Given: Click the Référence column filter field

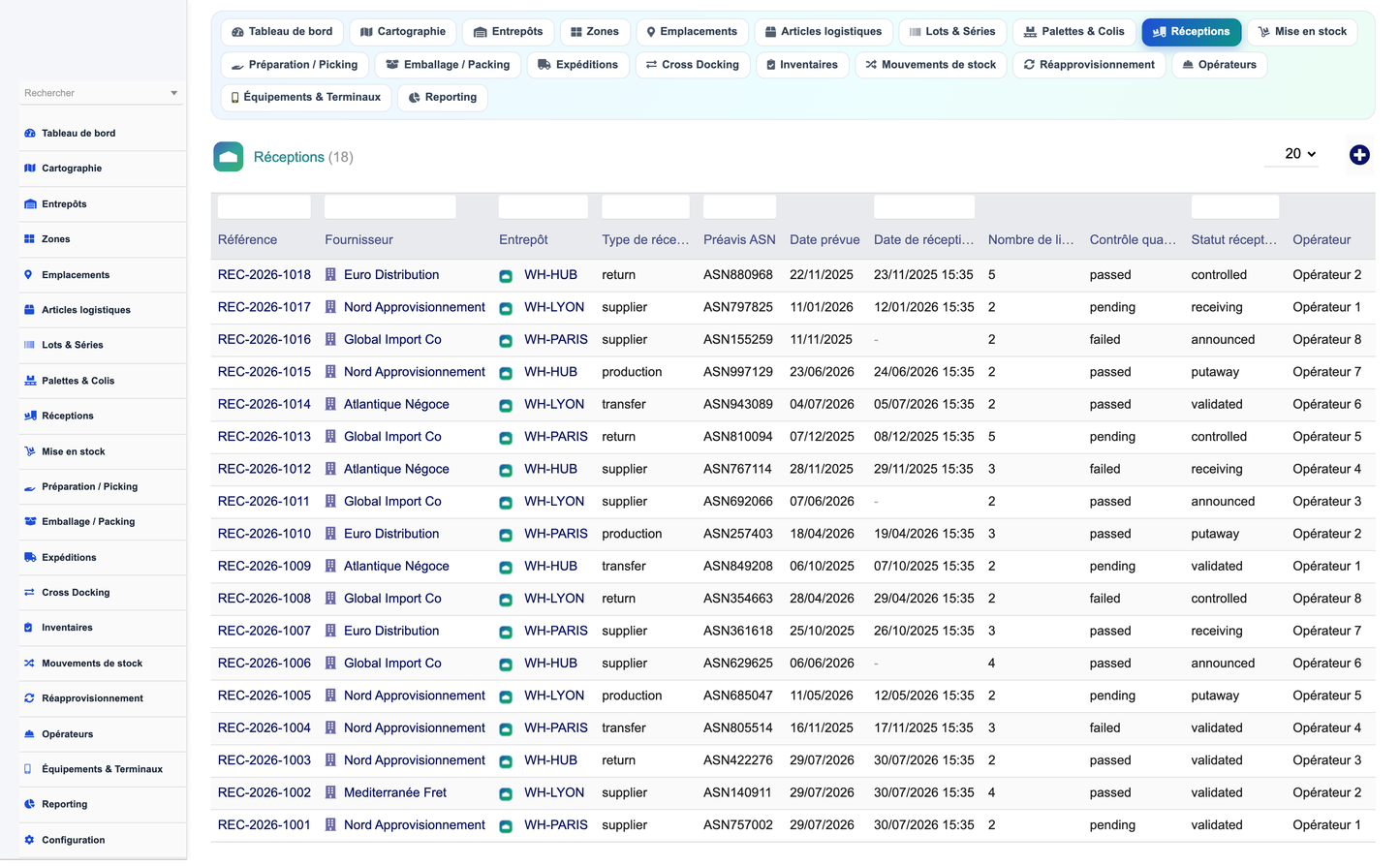Looking at the screenshot, I should click(x=264, y=206).
